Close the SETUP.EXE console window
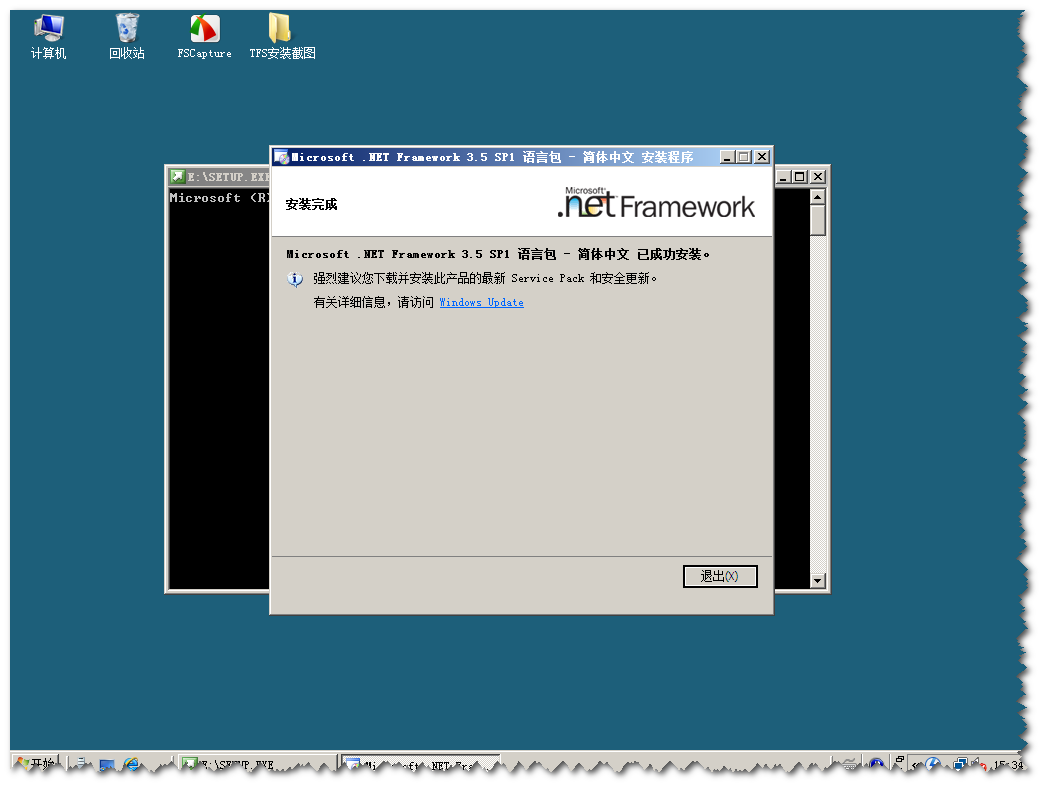The height and width of the screenshot is (789, 1045). click(x=818, y=177)
